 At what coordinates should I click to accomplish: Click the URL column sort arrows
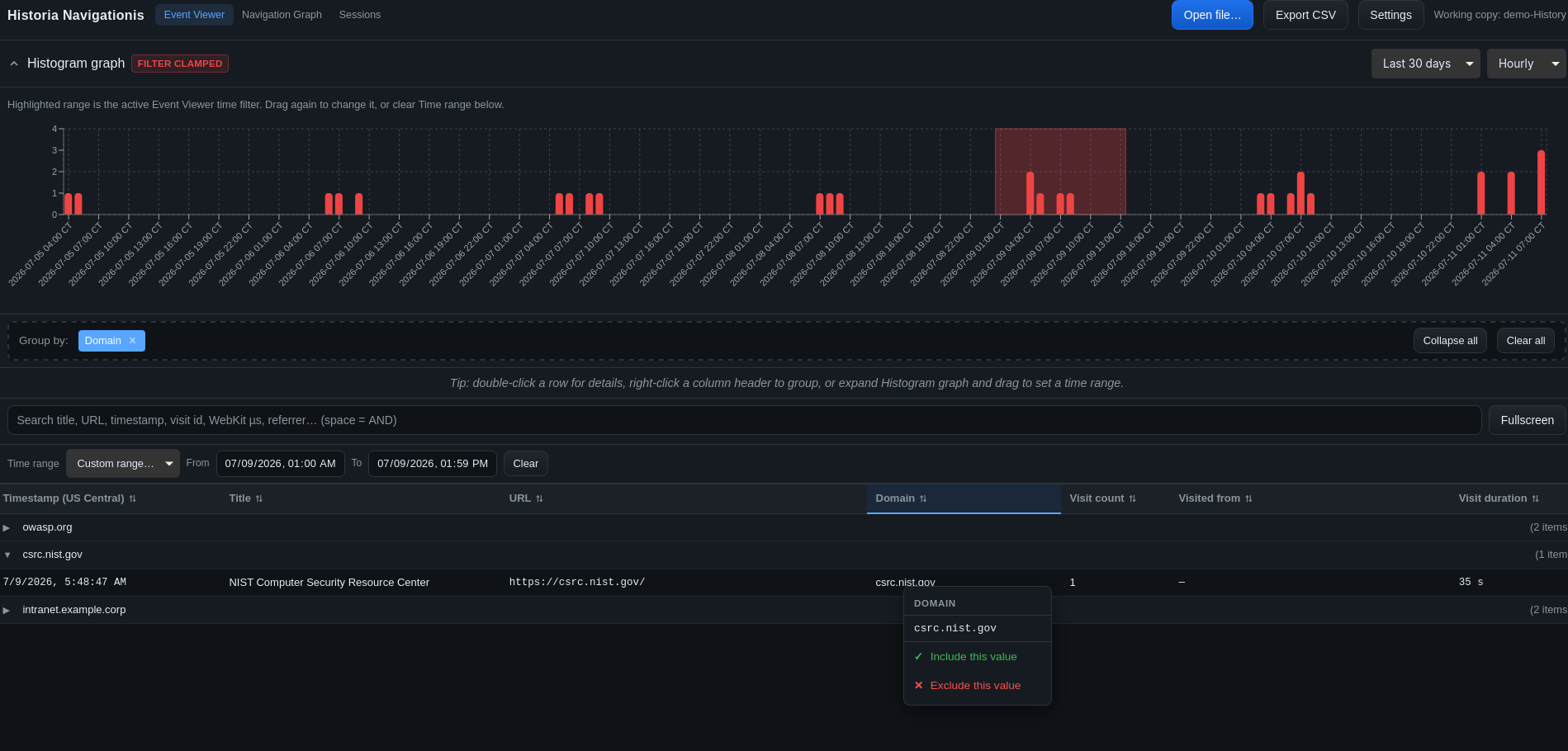coord(539,498)
